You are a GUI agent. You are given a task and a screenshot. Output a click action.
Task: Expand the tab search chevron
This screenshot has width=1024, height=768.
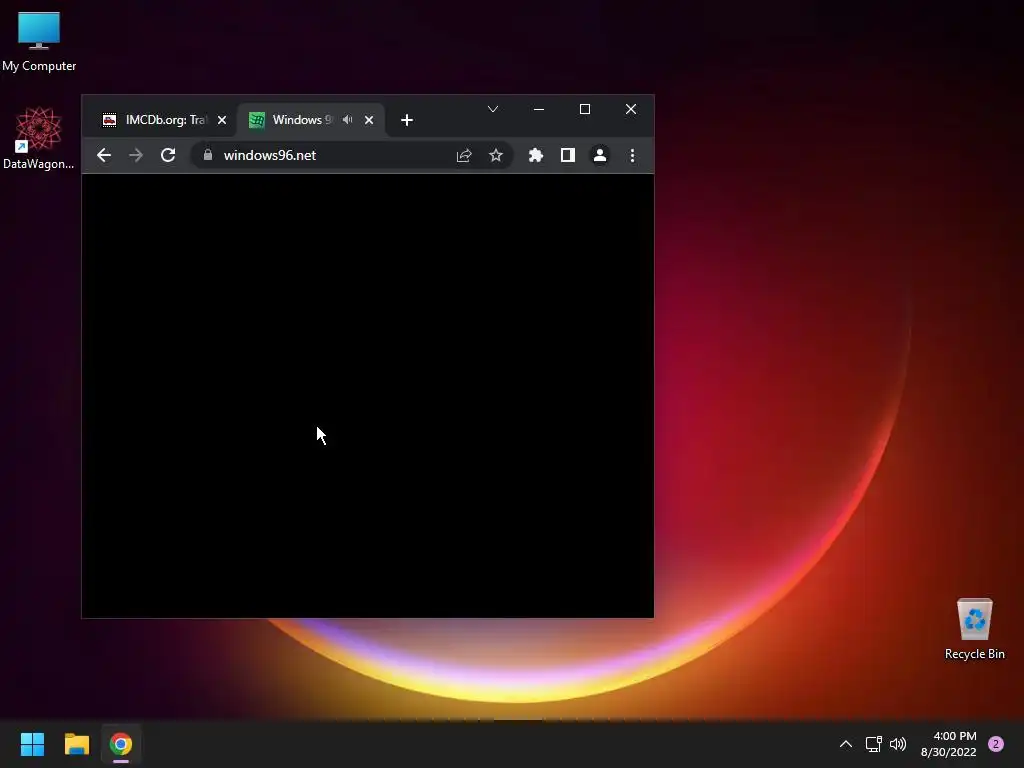493,109
